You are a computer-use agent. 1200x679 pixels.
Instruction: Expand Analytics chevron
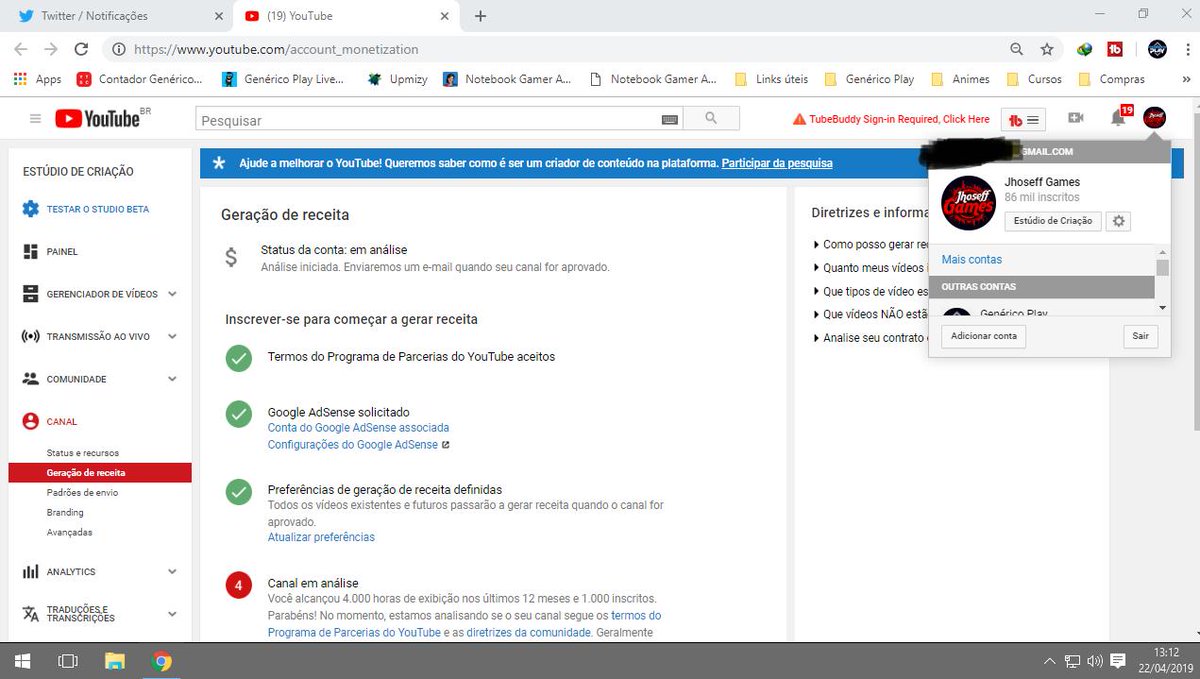pyautogui.click(x=172, y=572)
